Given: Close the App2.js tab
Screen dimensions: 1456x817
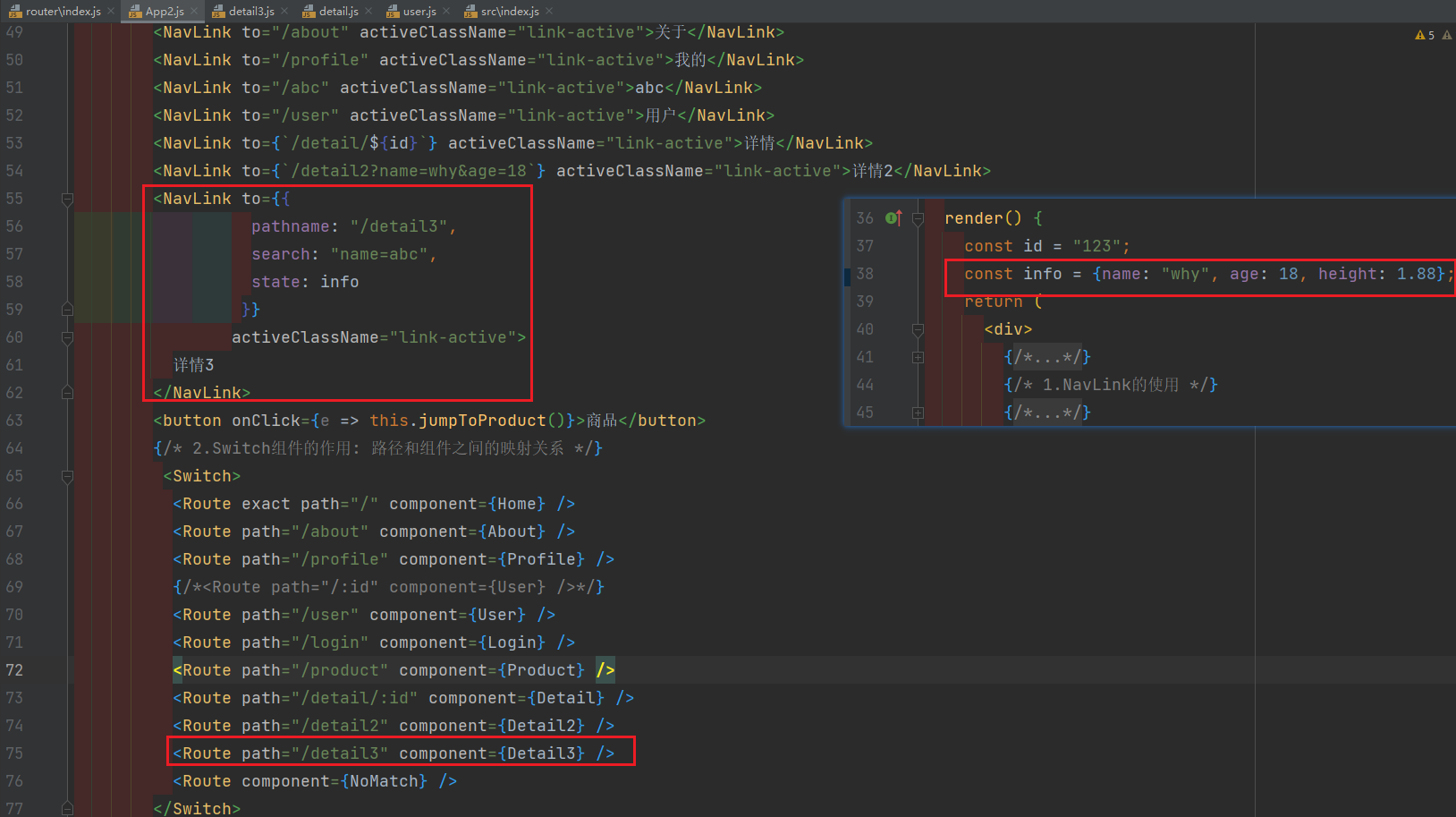Looking at the screenshot, I should pyautogui.click(x=194, y=11).
